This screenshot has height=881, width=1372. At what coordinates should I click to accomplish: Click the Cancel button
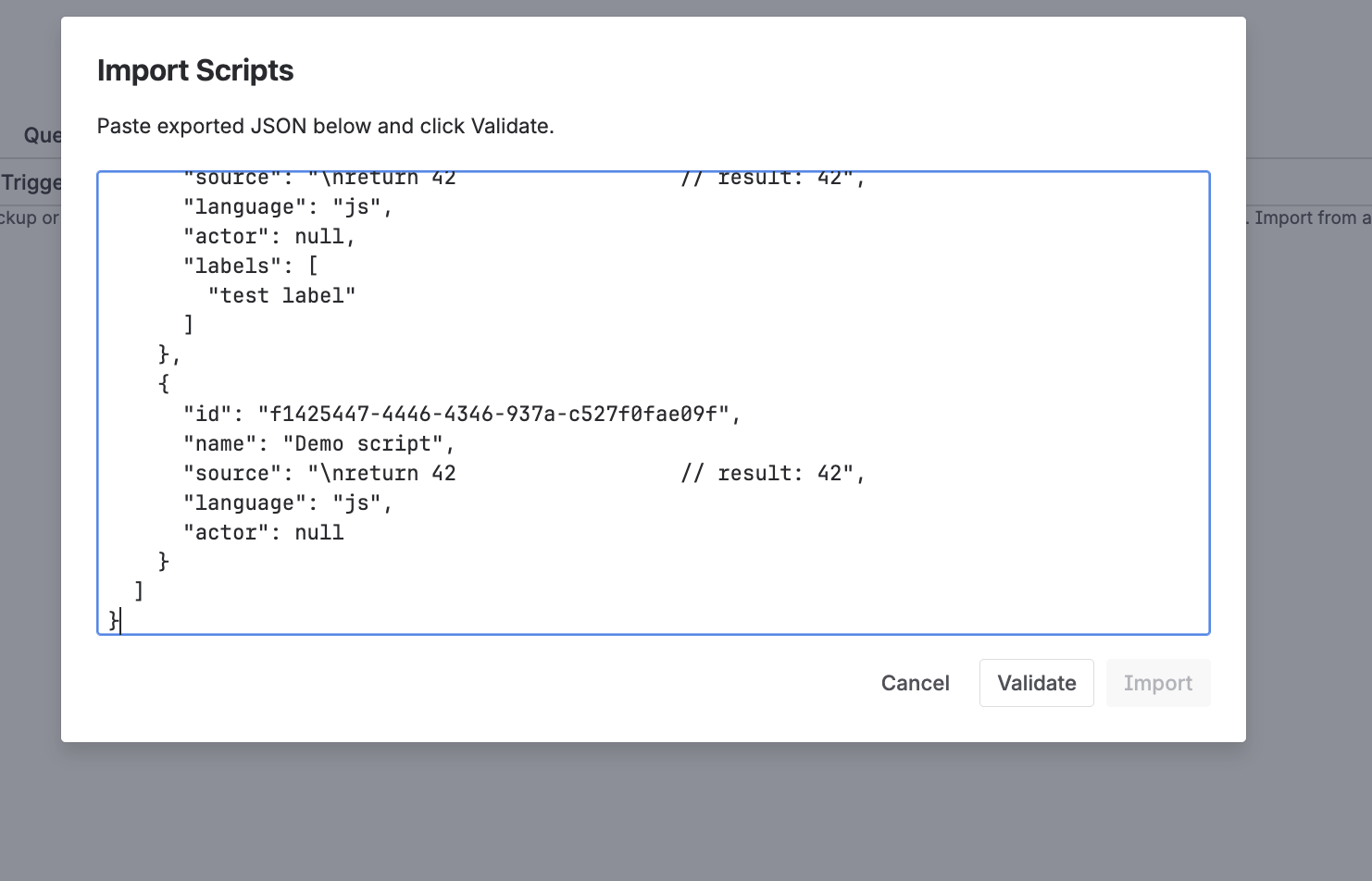pos(915,683)
